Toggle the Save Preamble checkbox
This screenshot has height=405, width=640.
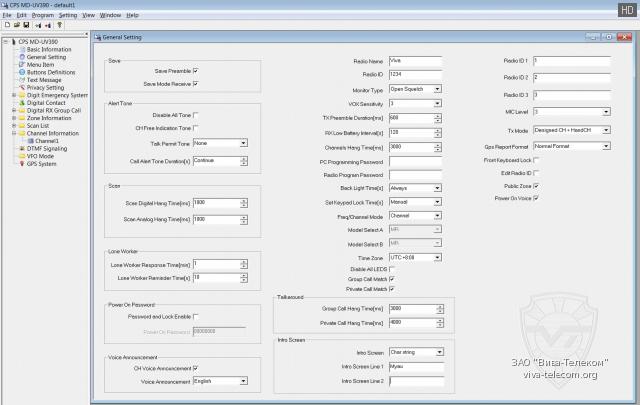coord(195,71)
